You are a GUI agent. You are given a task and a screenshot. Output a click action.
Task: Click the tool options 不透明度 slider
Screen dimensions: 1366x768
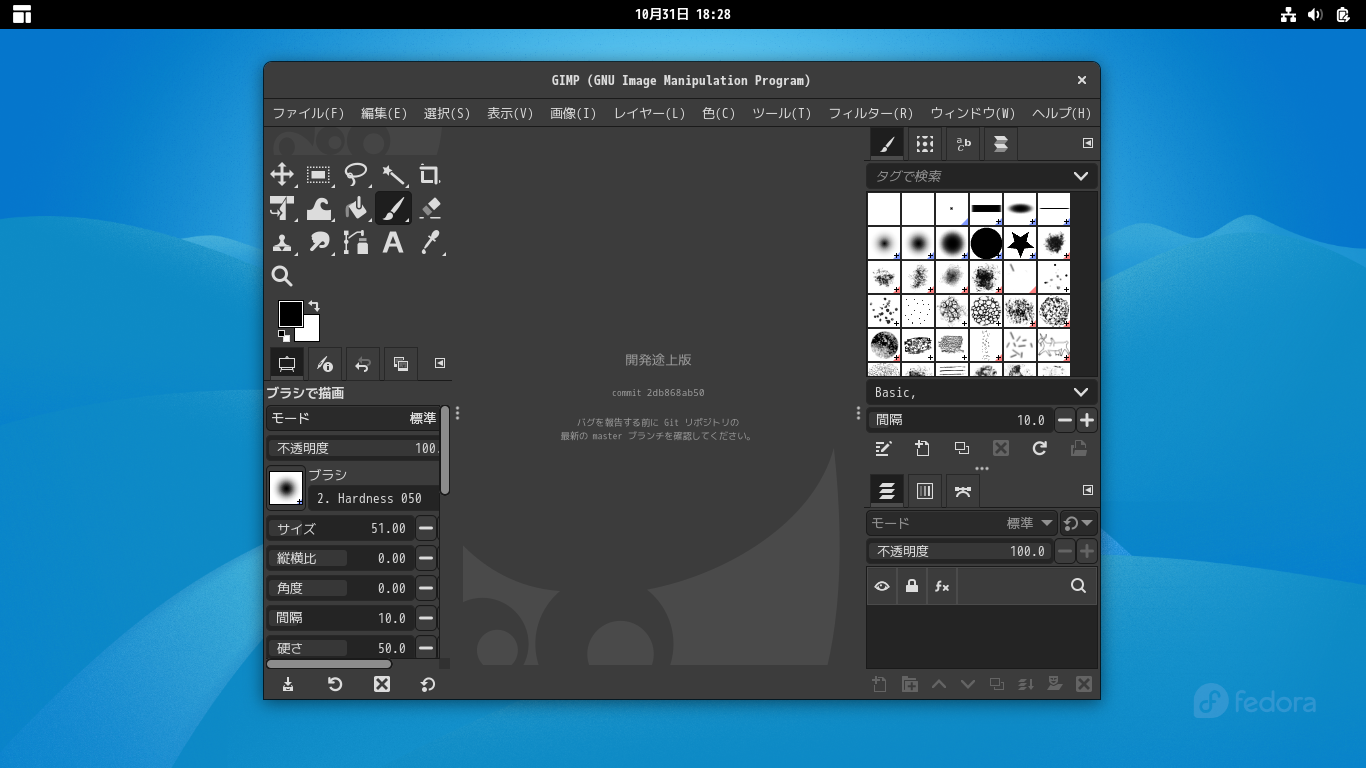pyautogui.click(x=353, y=448)
